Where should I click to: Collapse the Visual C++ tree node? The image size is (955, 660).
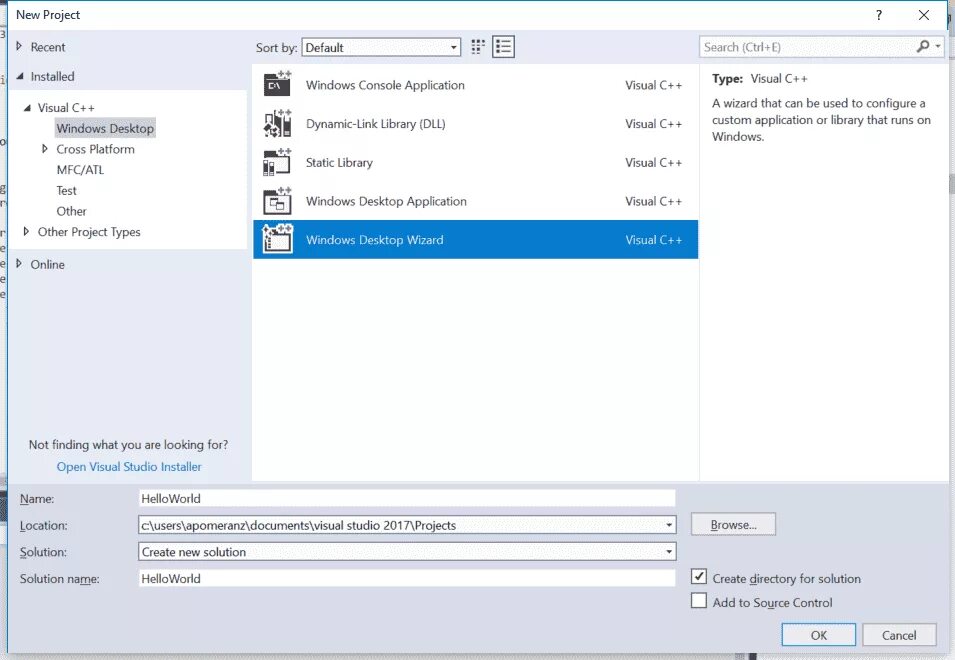(x=27, y=108)
